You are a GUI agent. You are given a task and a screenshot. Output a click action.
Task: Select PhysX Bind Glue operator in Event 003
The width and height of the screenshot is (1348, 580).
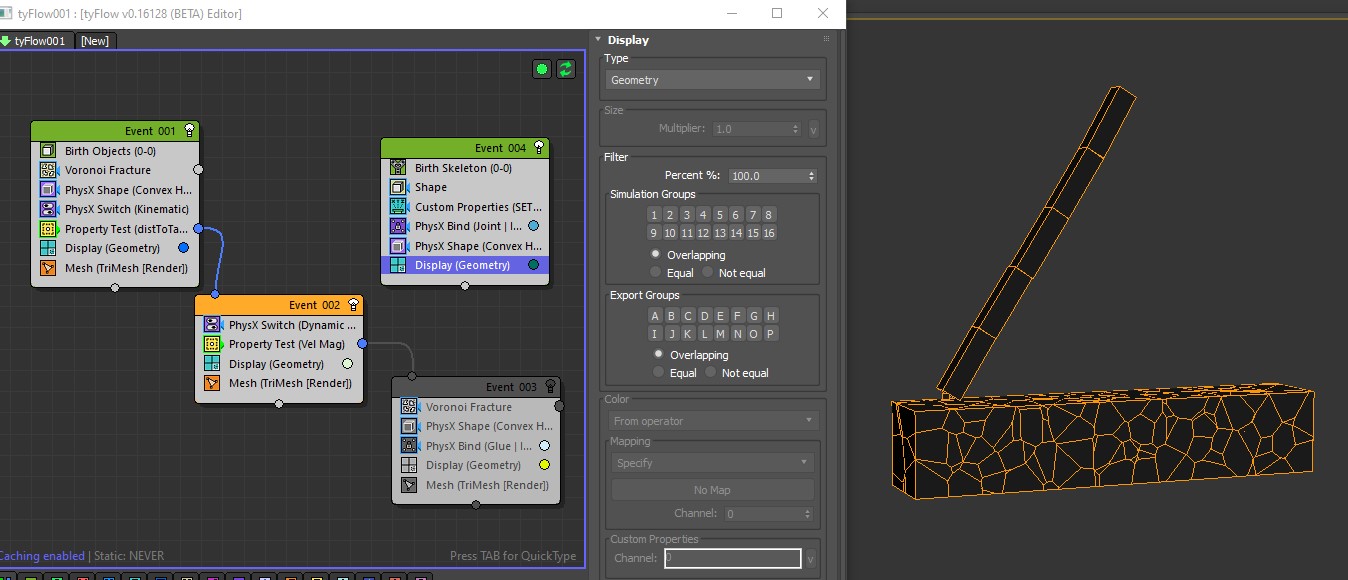pos(478,446)
